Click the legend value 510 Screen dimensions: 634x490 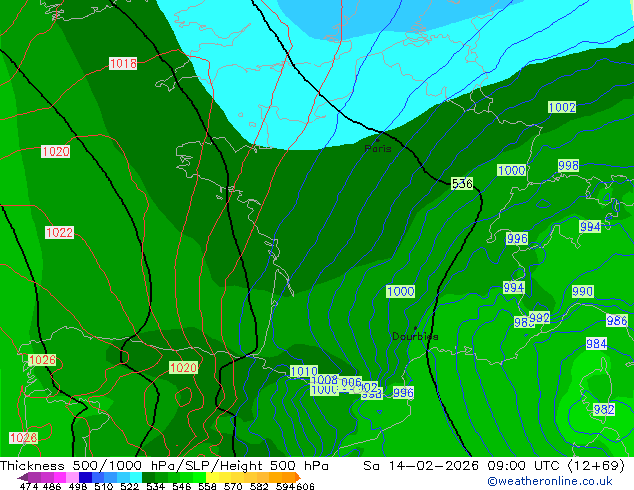(104, 486)
